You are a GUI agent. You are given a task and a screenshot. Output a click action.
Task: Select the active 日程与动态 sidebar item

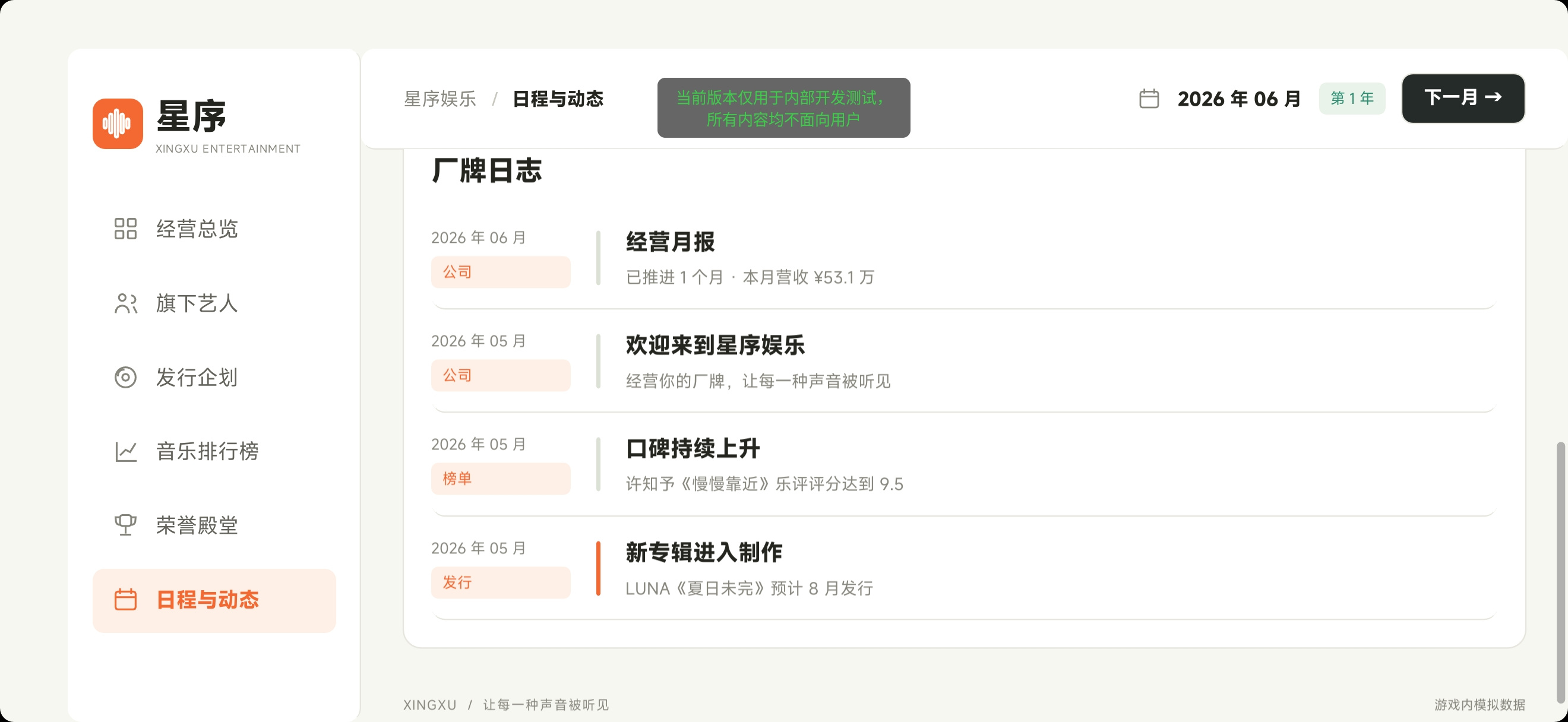214,600
